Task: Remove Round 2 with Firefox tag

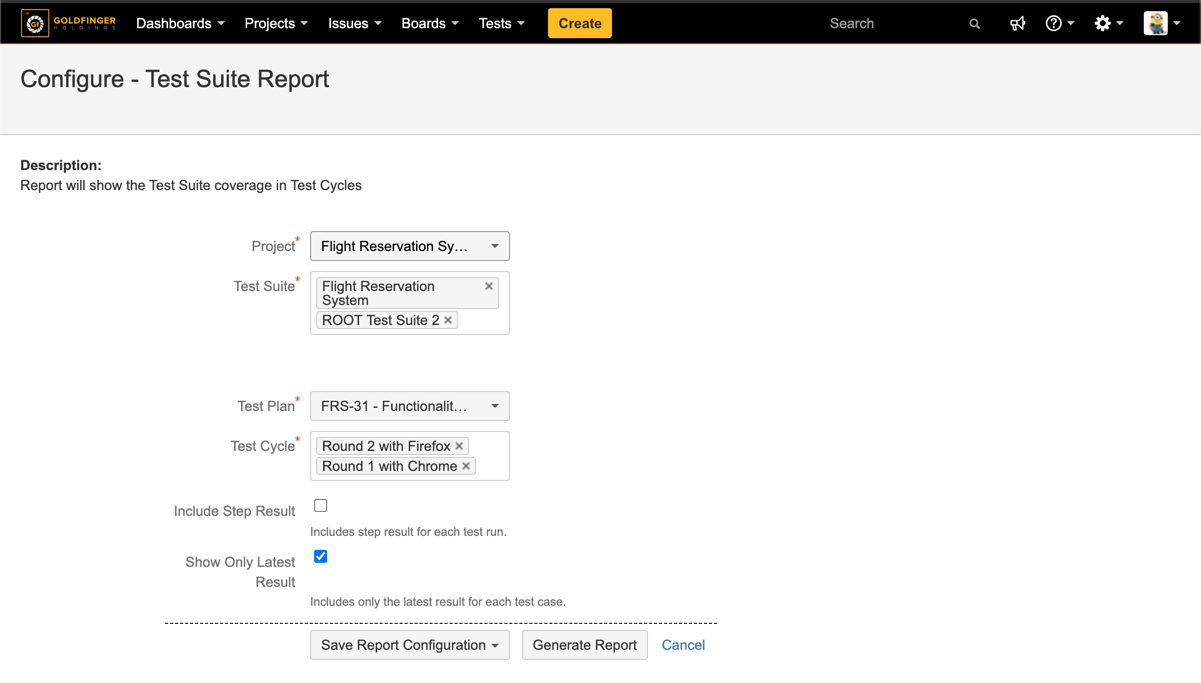Action: pos(459,446)
